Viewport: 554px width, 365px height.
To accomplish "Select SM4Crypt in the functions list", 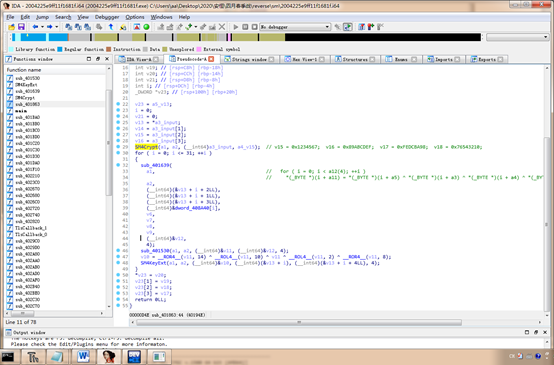I will click(25, 98).
